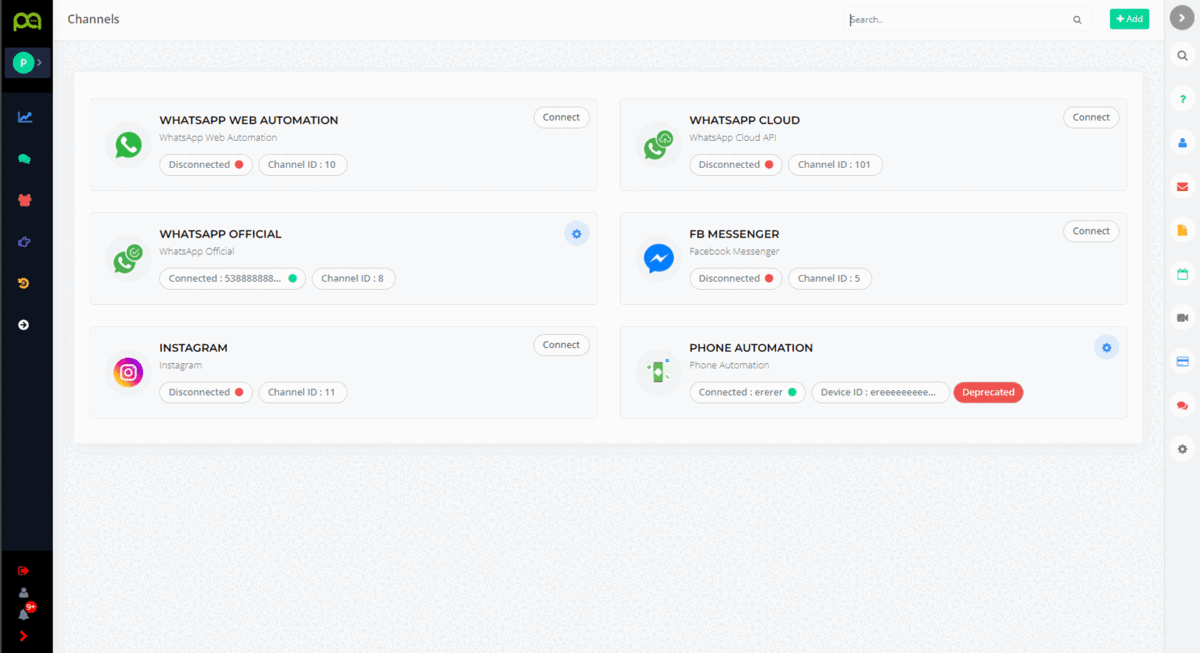Connect the Instagram channel

pyautogui.click(x=561, y=345)
